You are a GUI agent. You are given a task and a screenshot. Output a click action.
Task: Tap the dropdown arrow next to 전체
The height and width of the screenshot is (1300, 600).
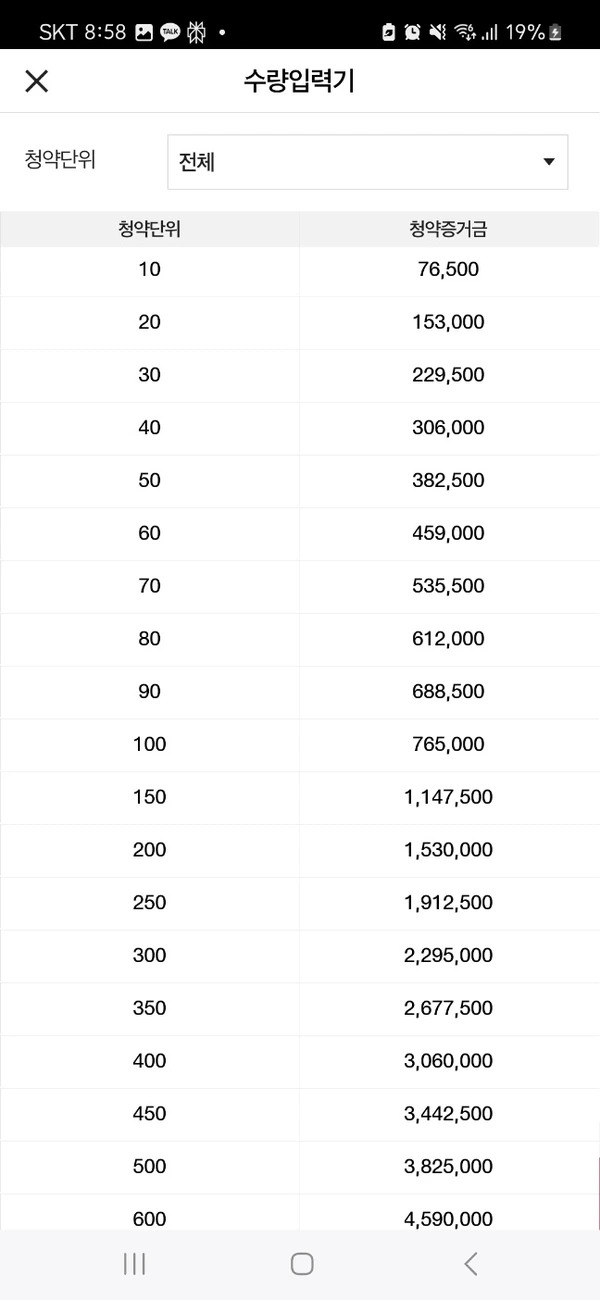pos(548,162)
